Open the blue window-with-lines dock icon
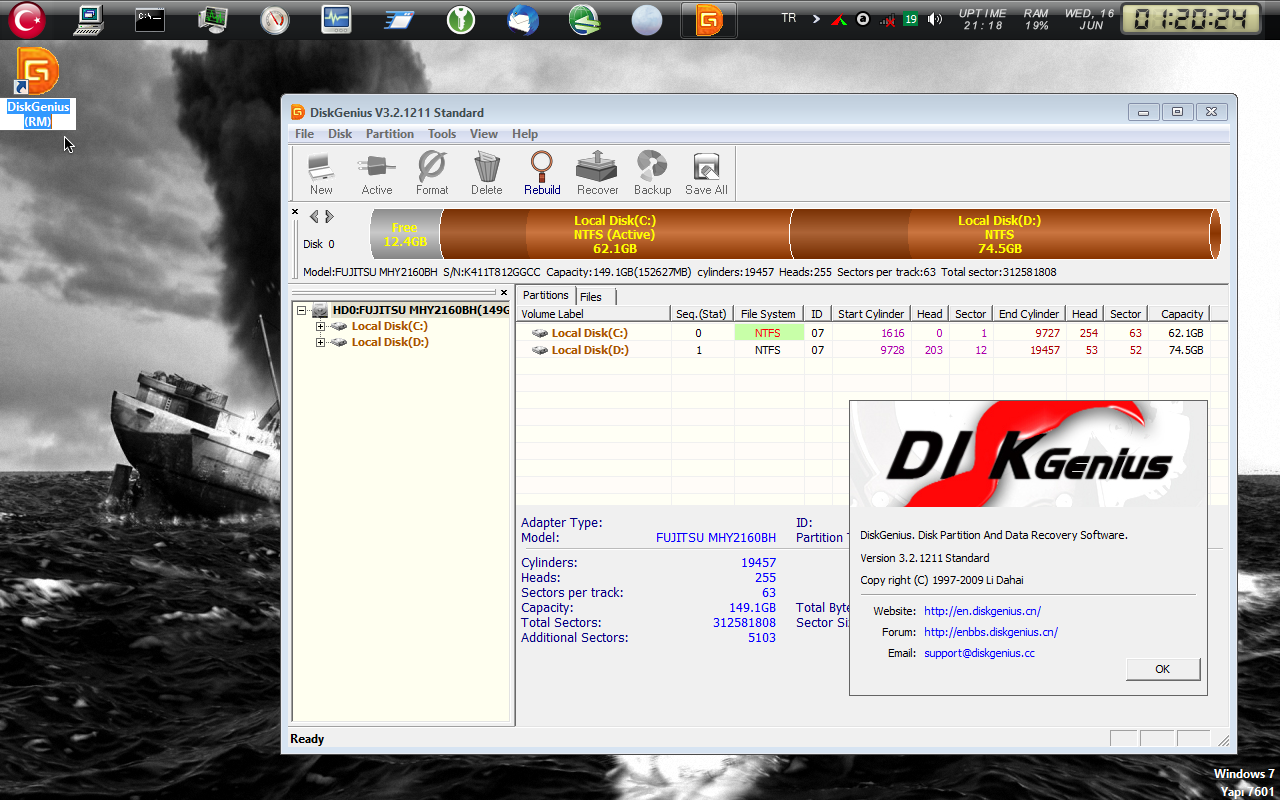1280x800 pixels. 399,19
